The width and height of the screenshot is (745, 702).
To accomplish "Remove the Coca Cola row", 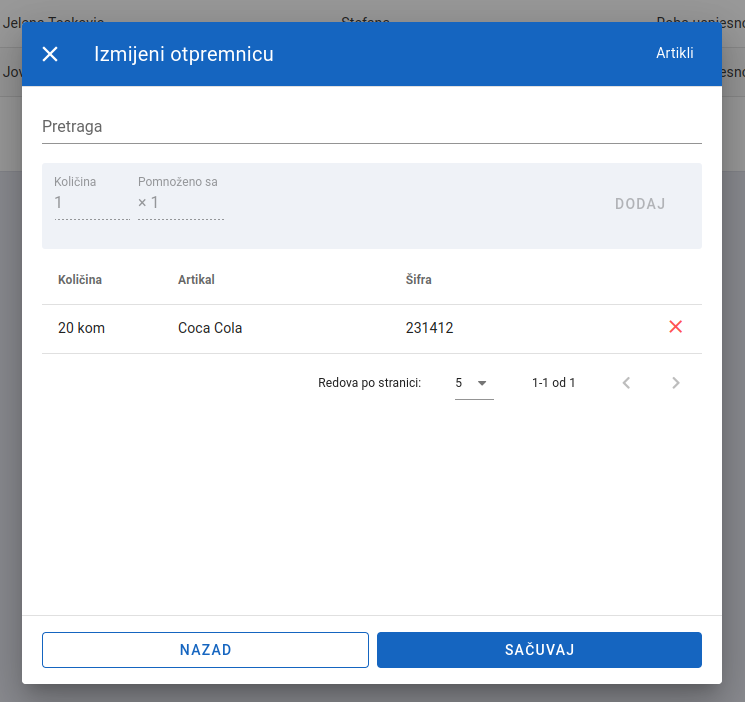I will click(675, 327).
